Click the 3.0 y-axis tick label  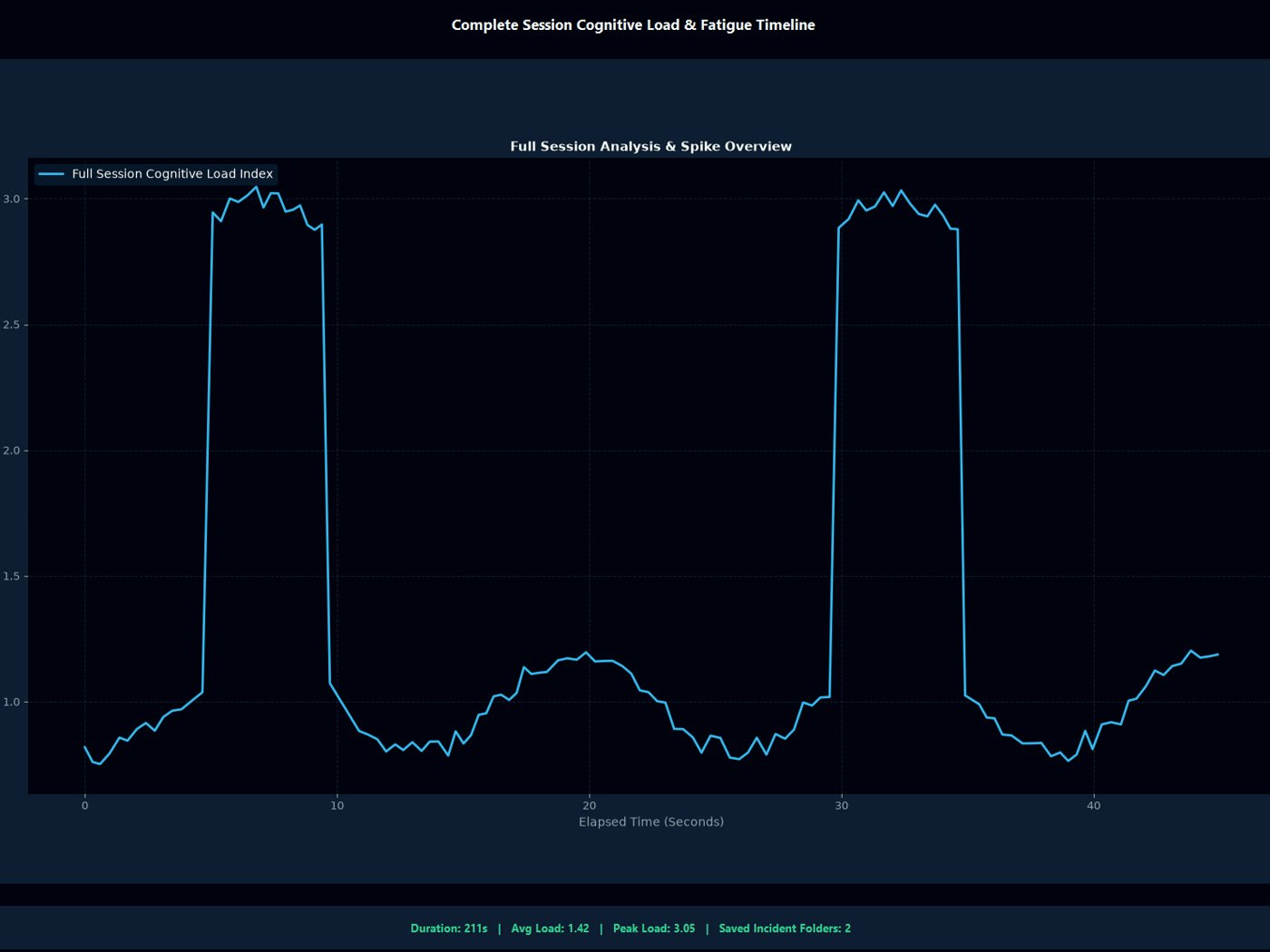pos(11,199)
